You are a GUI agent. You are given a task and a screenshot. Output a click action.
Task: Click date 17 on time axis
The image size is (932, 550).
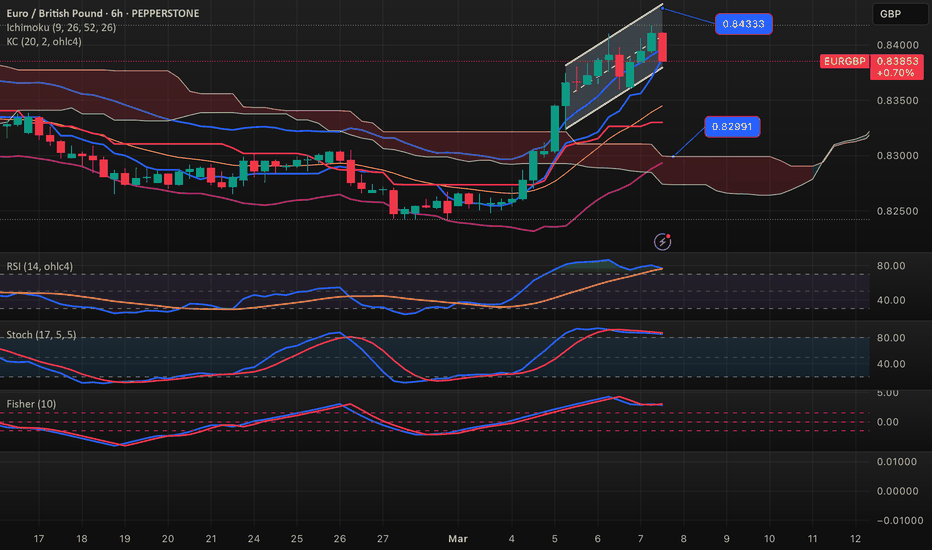[39, 539]
